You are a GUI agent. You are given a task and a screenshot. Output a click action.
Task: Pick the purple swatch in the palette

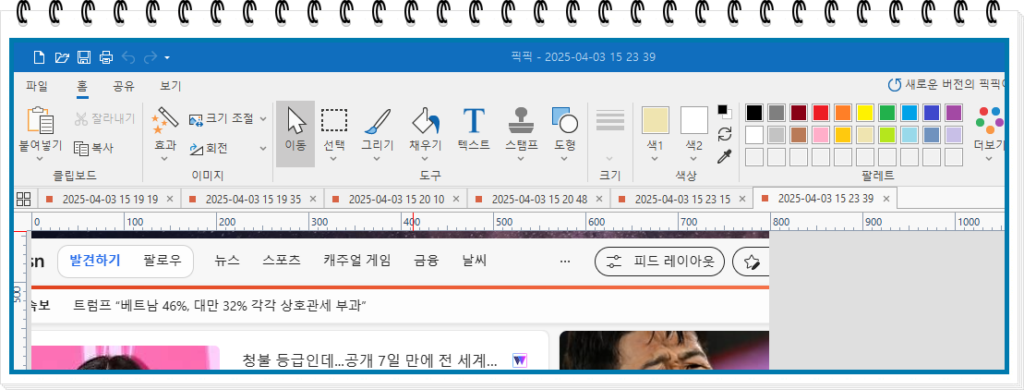tap(953, 112)
